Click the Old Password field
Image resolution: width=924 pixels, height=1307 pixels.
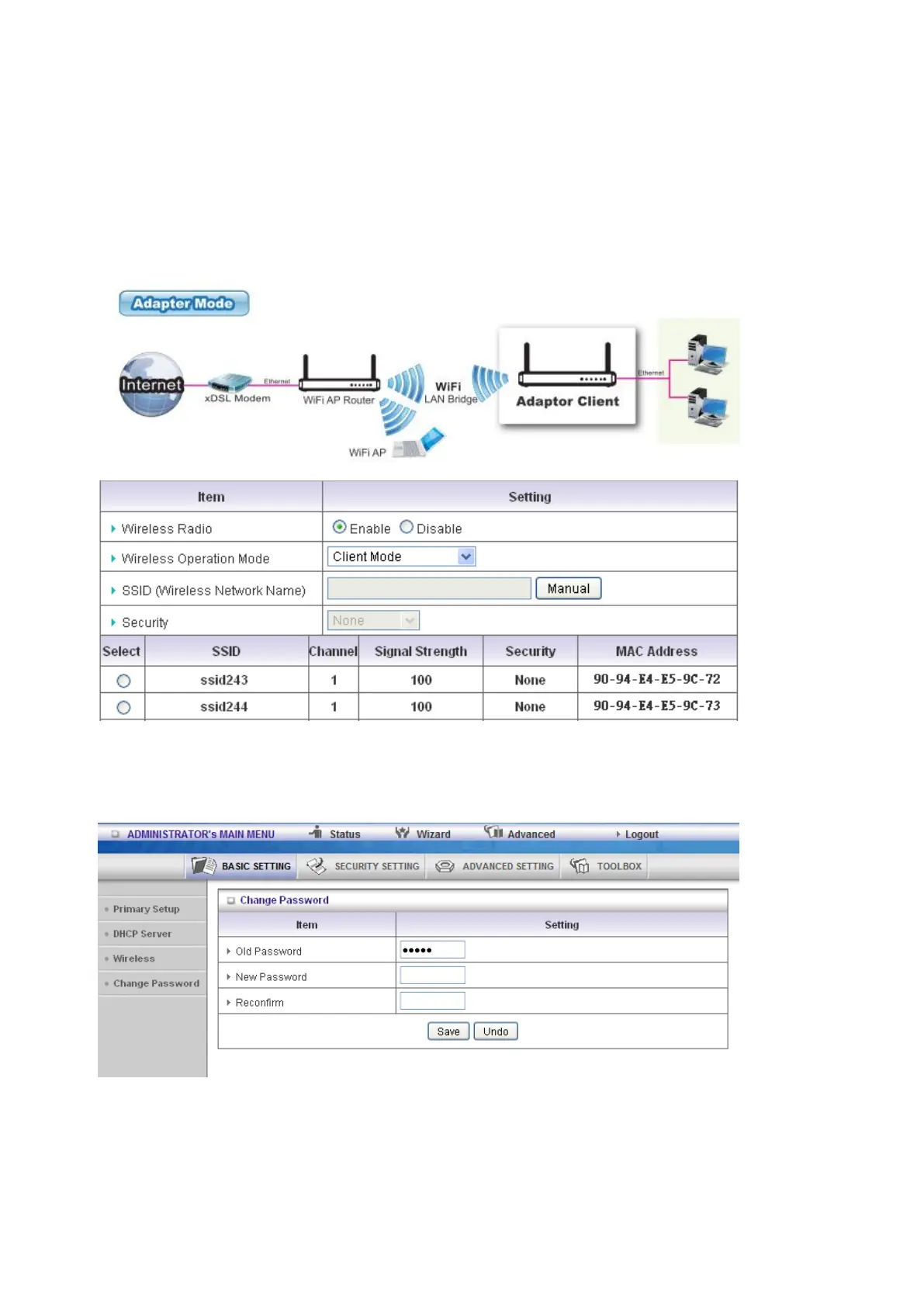tap(432, 950)
